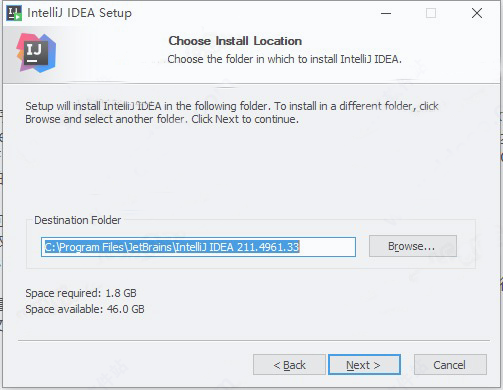Cancel the IntelliJ IDEA installation
The width and height of the screenshot is (503, 390).
(x=450, y=365)
